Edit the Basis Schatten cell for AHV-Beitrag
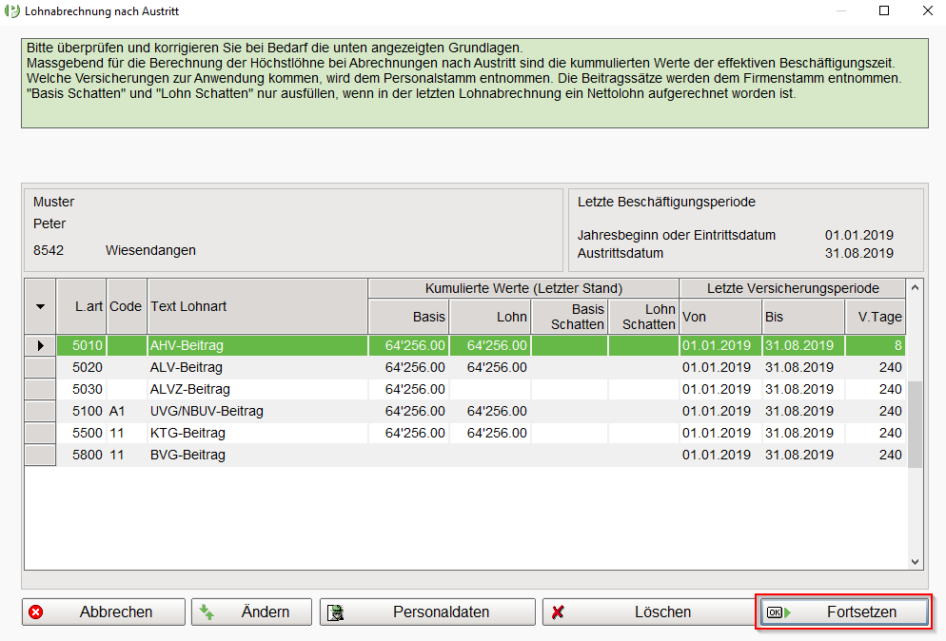The height and width of the screenshot is (641, 946). (569, 345)
